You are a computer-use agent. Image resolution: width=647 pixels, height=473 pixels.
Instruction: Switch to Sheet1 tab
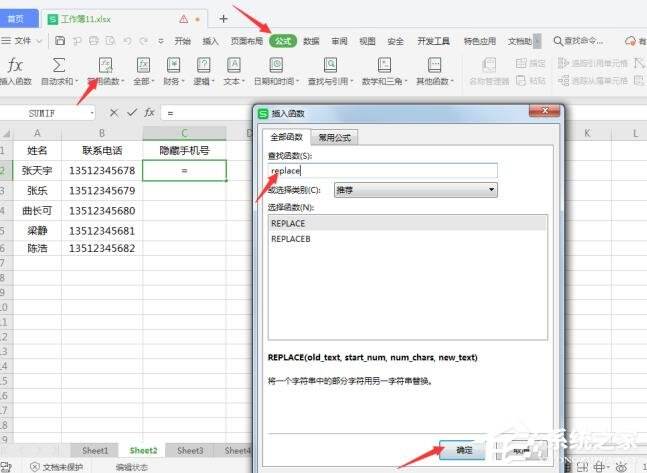pyautogui.click(x=95, y=450)
